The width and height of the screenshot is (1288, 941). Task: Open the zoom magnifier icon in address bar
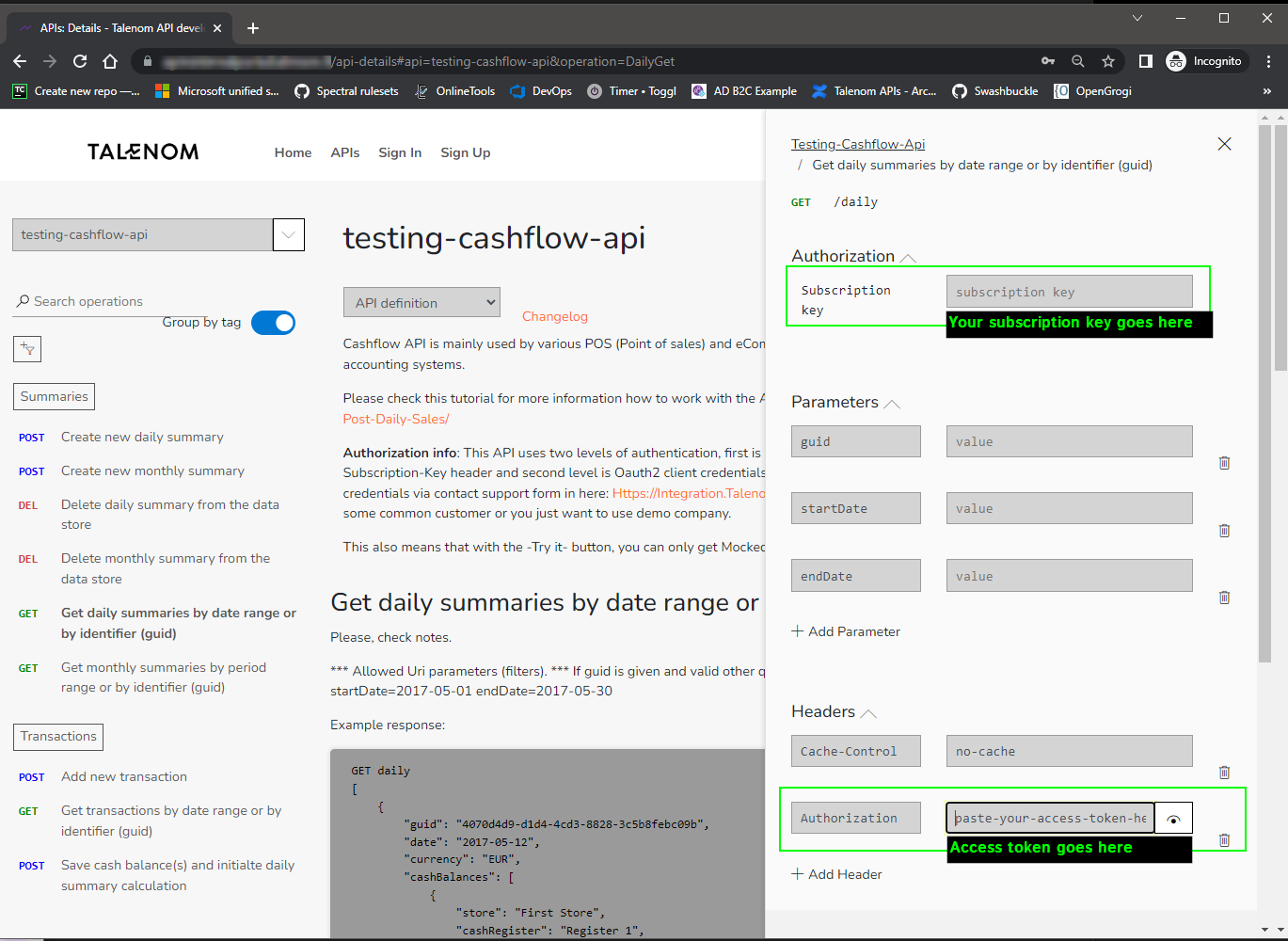pos(1078,61)
